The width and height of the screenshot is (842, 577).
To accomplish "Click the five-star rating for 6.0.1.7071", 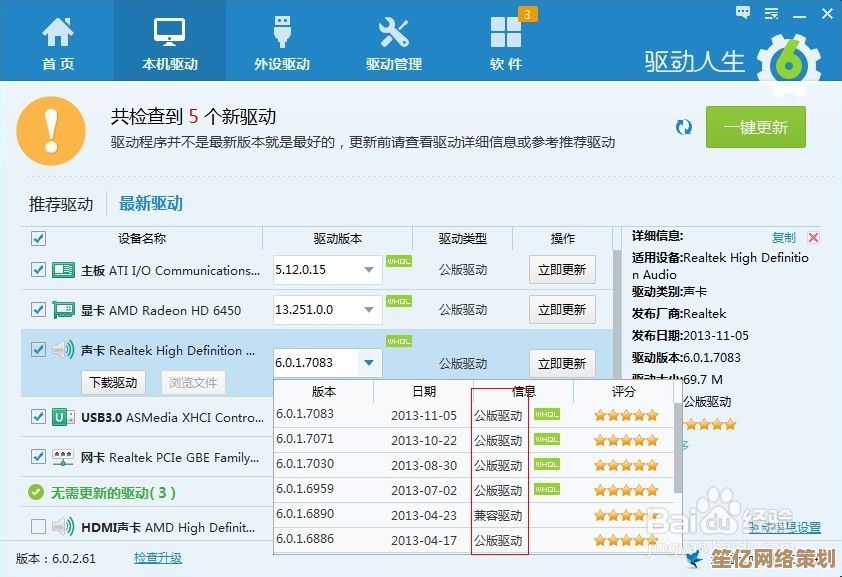I will click(x=626, y=440).
